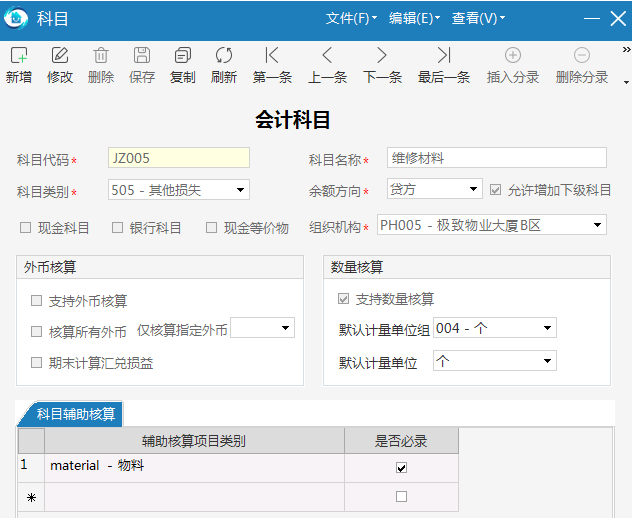Open the 查看(V) menu

478,18
